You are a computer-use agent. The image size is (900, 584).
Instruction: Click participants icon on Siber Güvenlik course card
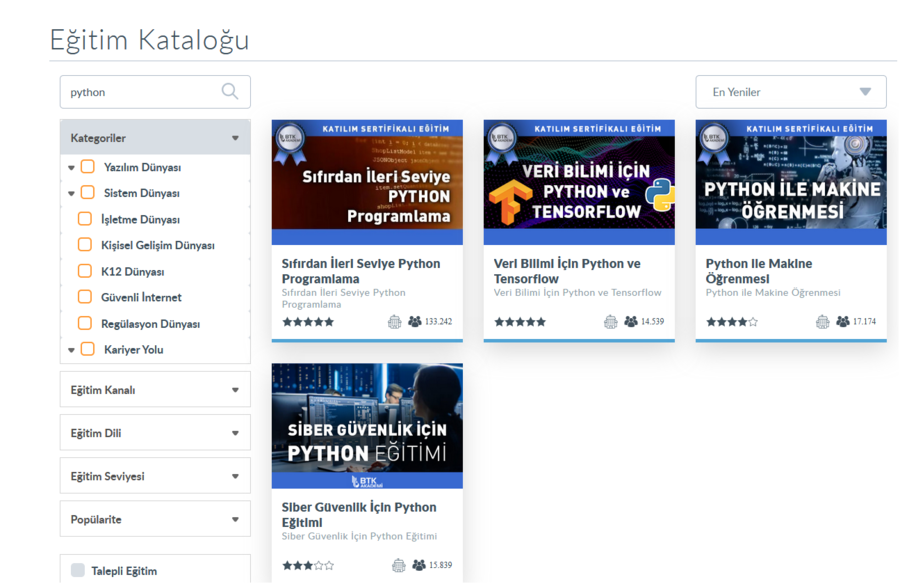click(x=419, y=566)
